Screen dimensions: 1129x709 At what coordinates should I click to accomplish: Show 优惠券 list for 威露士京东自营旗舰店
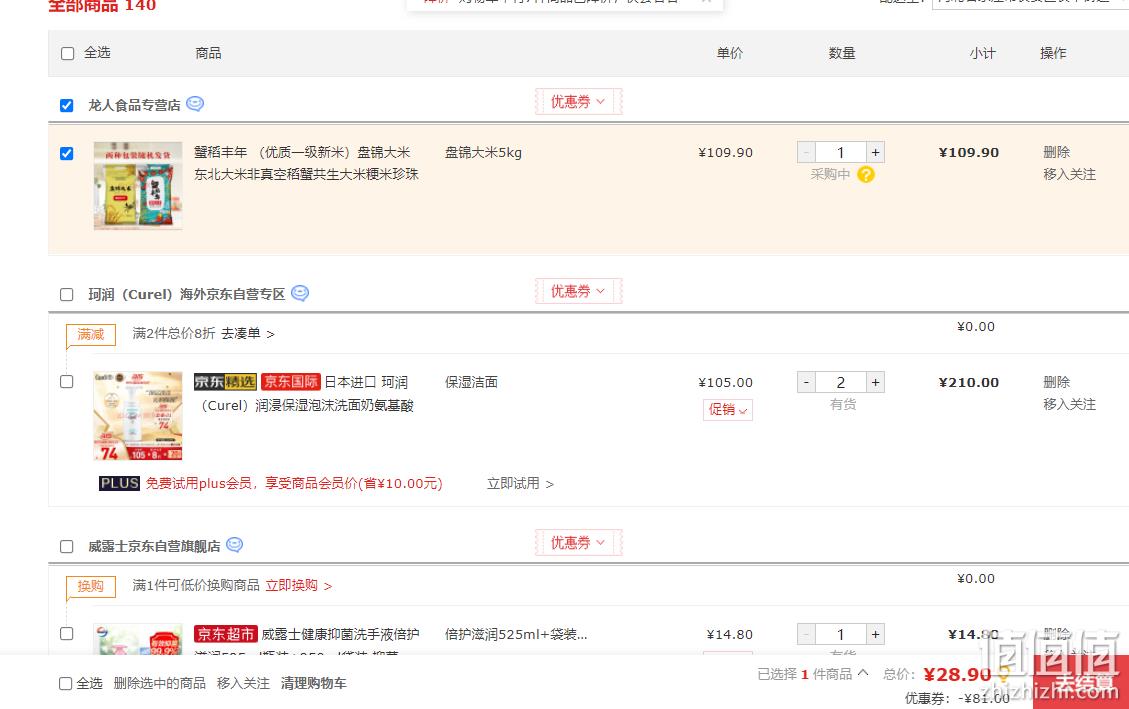578,543
